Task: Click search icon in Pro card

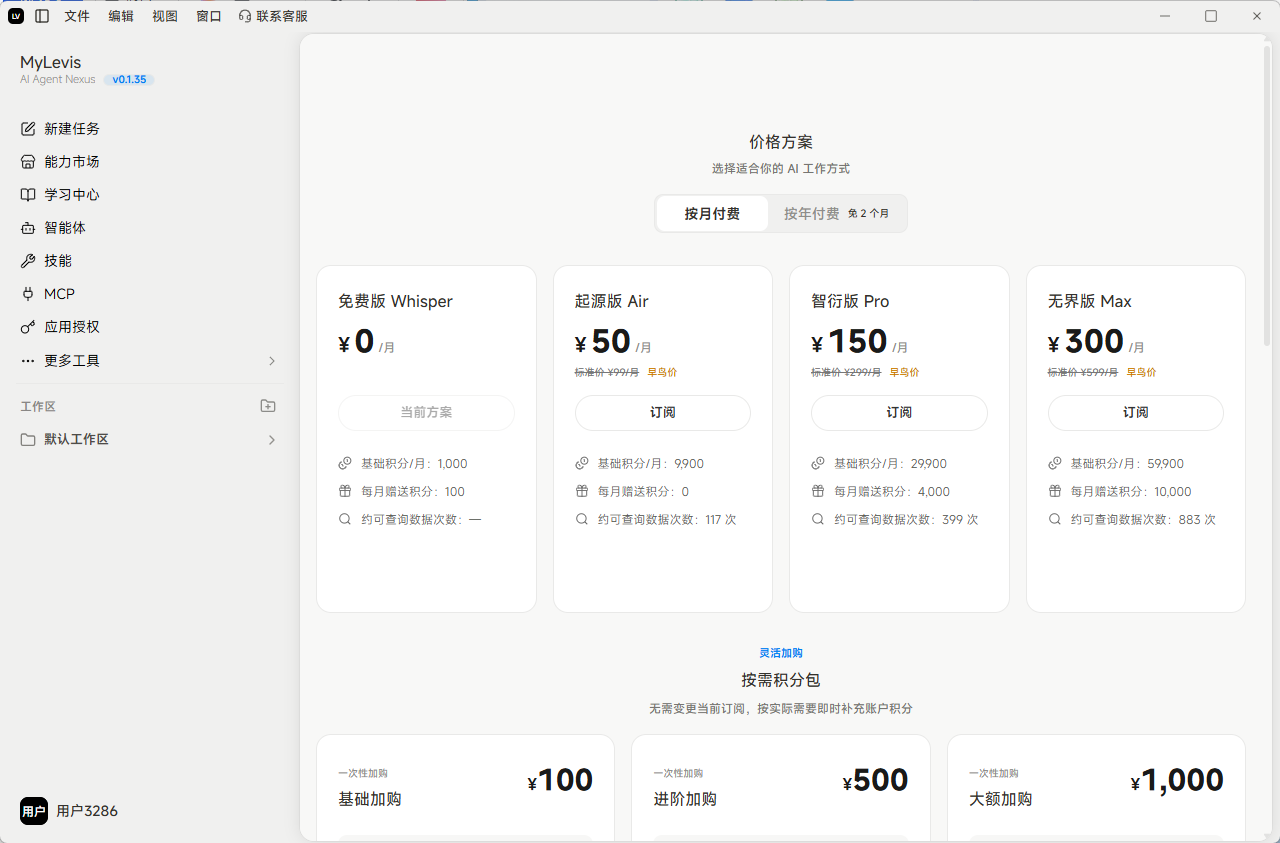Action: (x=818, y=519)
